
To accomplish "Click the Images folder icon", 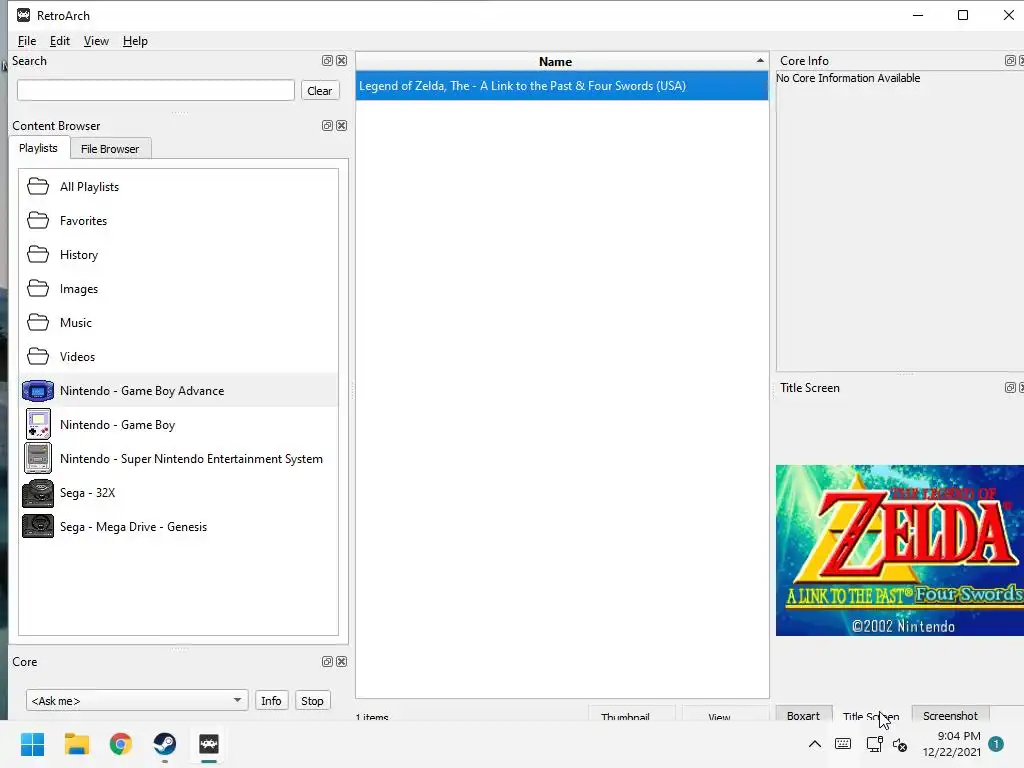I will [x=38, y=289].
